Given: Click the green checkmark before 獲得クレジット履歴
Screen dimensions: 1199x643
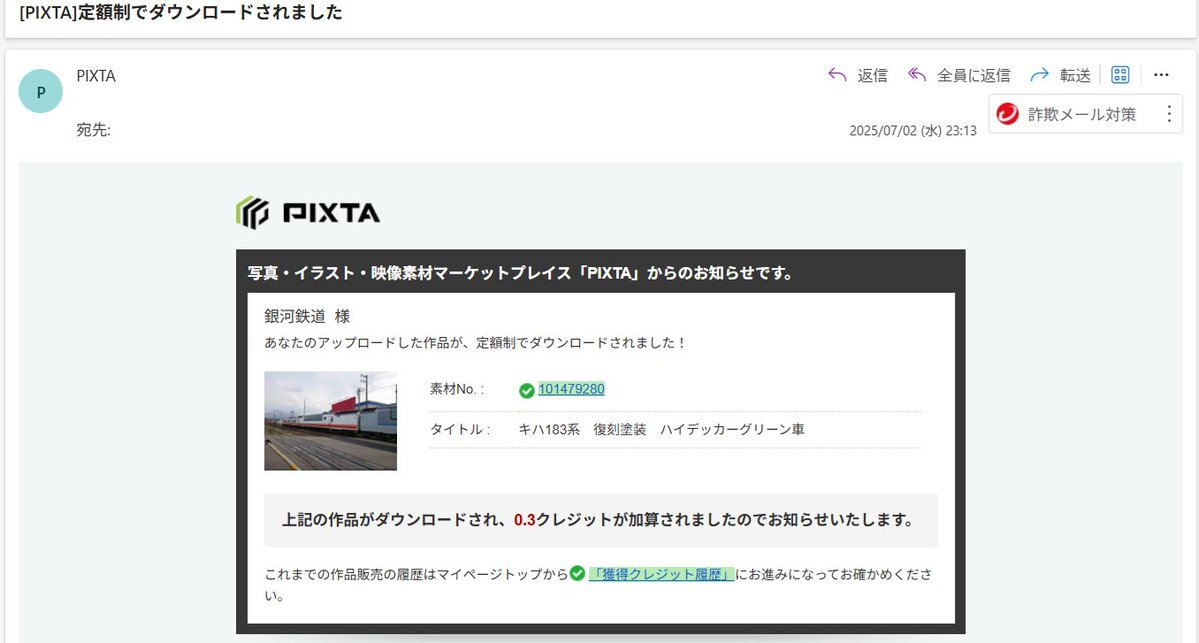Looking at the screenshot, I should pyautogui.click(x=577, y=573).
